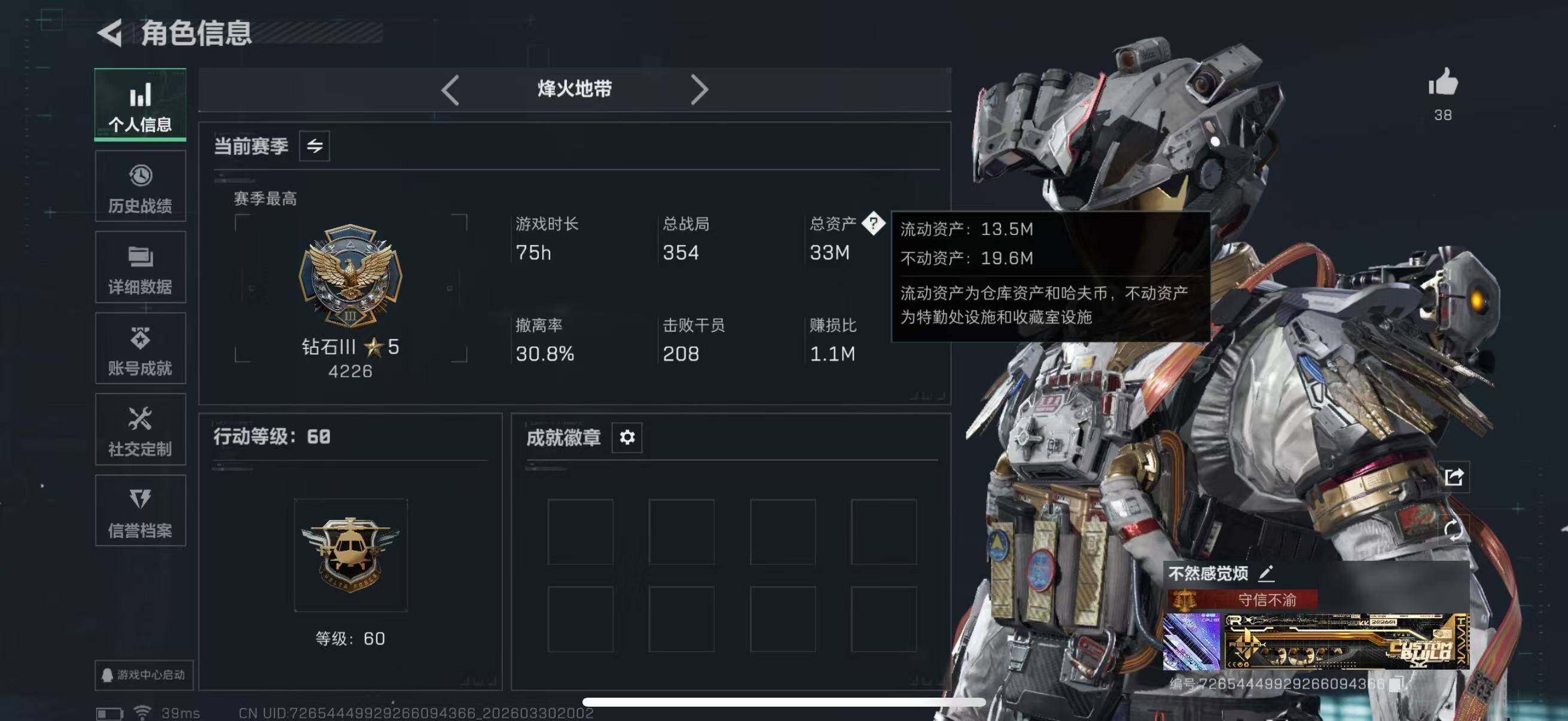Viewport: 1568px width, 721px height.
Task: Open the 历史战绩 tab
Action: [140, 186]
